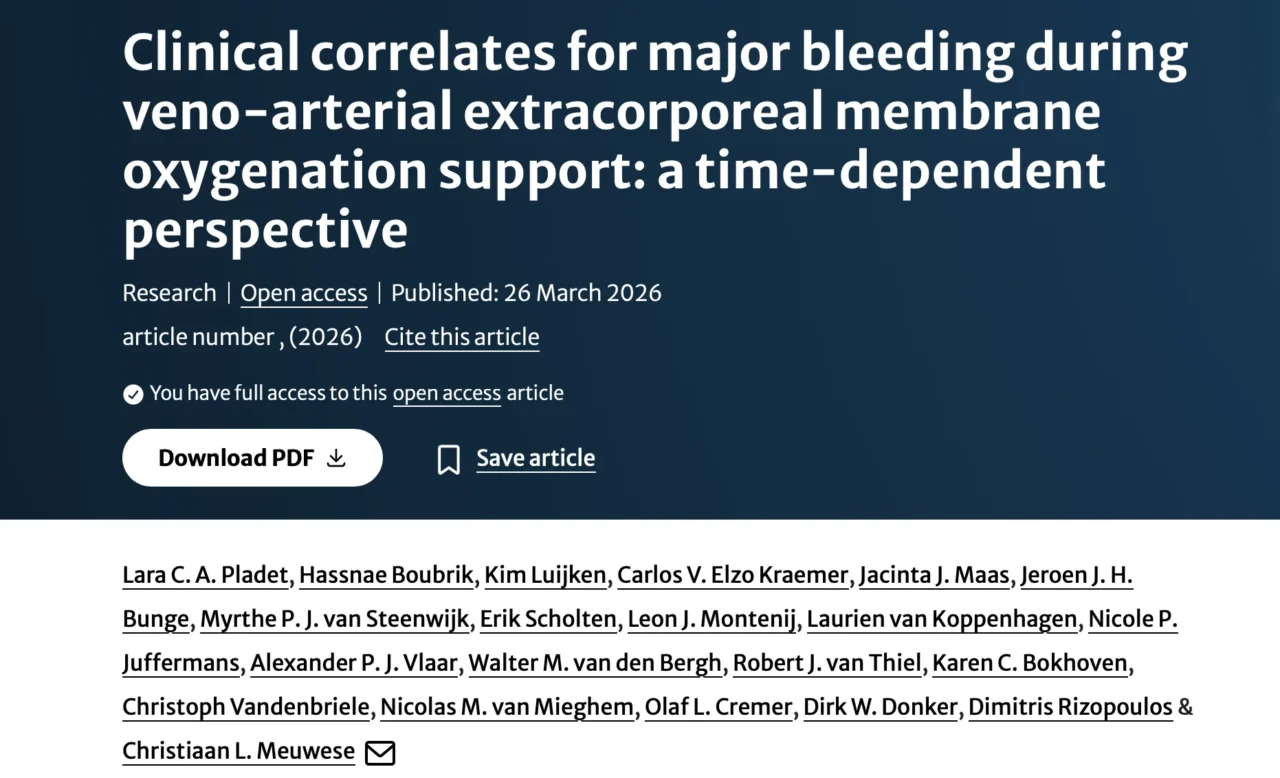Open author page for Dimitris Rizopoulos
The image size is (1280, 778).
[x=1071, y=707]
